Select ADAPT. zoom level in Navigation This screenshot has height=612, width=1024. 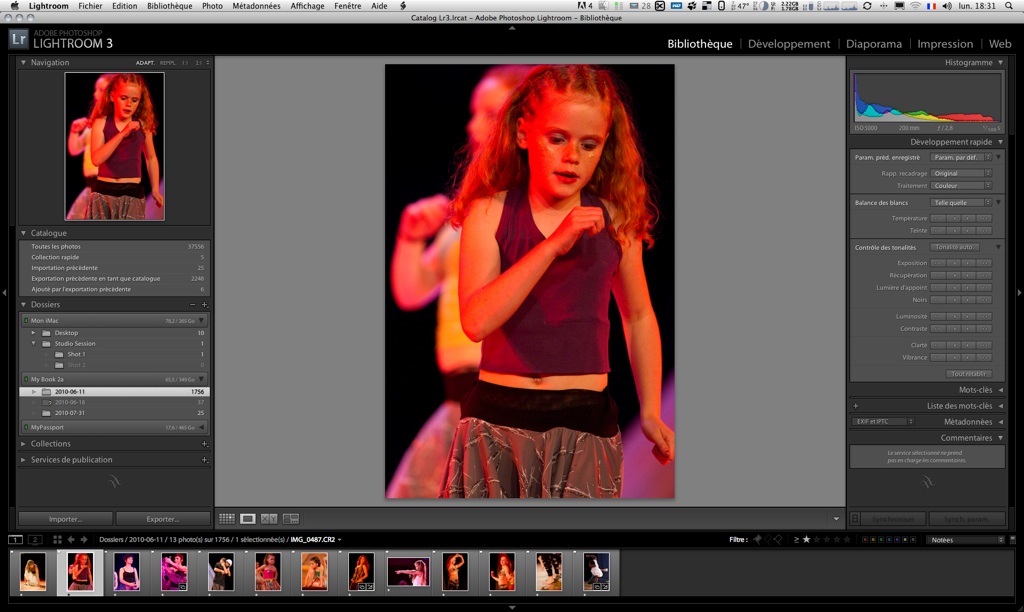point(145,63)
